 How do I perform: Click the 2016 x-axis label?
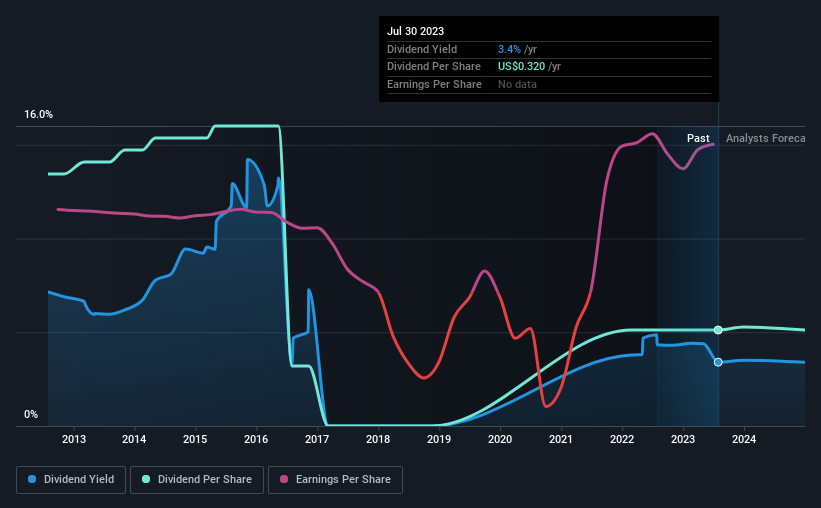tap(256, 439)
